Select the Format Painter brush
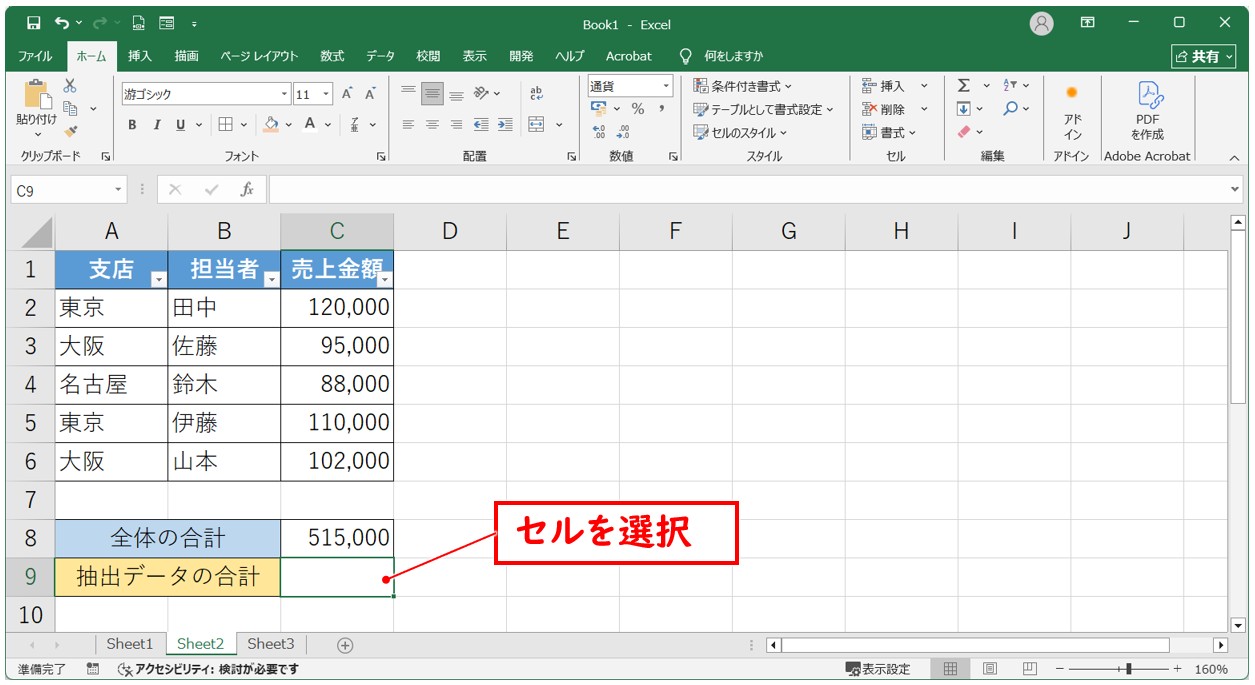Viewport: 1255px width, 685px height. tap(70, 131)
